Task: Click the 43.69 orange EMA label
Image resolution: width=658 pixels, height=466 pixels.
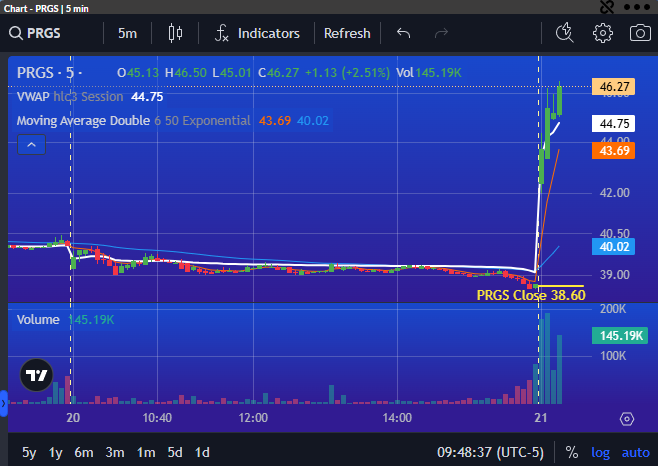Action: click(613, 151)
